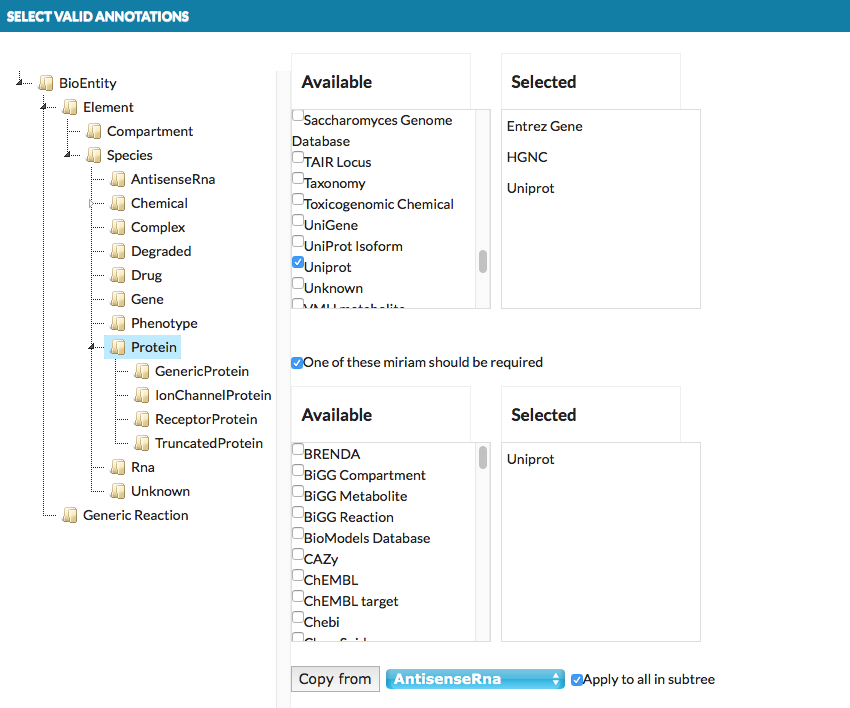This screenshot has height=708, width=850.
Task: Click the ReceptorProtein folder icon
Action: (142, 419)
